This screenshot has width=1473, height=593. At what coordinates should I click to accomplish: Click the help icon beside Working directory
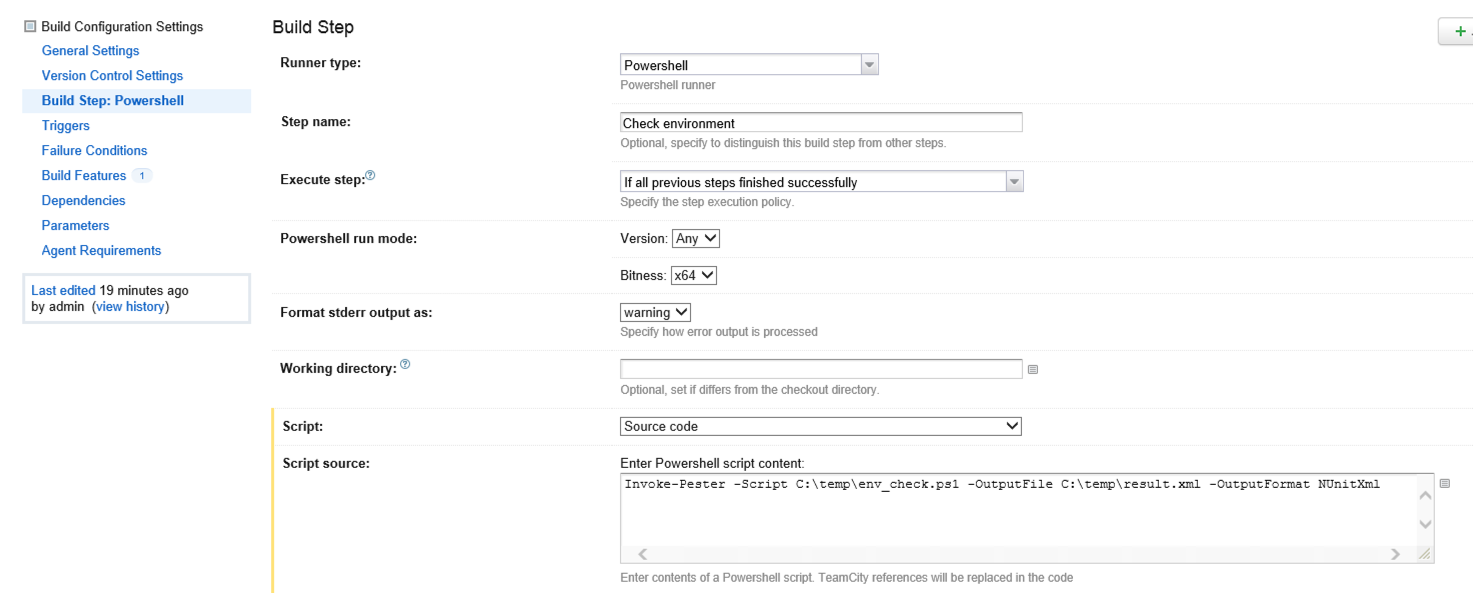click(405, 365)
